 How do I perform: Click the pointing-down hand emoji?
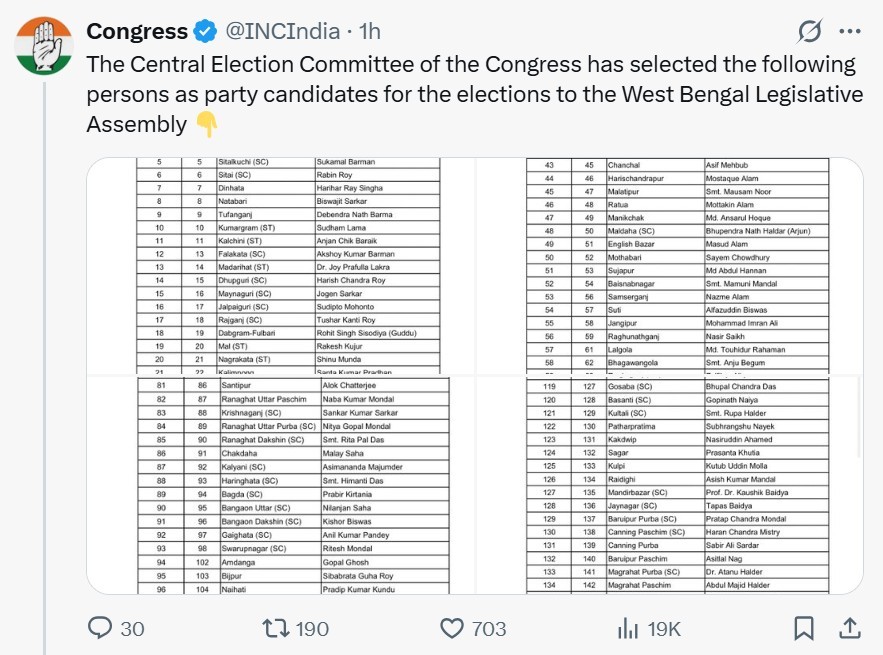(x=207, y=124)
